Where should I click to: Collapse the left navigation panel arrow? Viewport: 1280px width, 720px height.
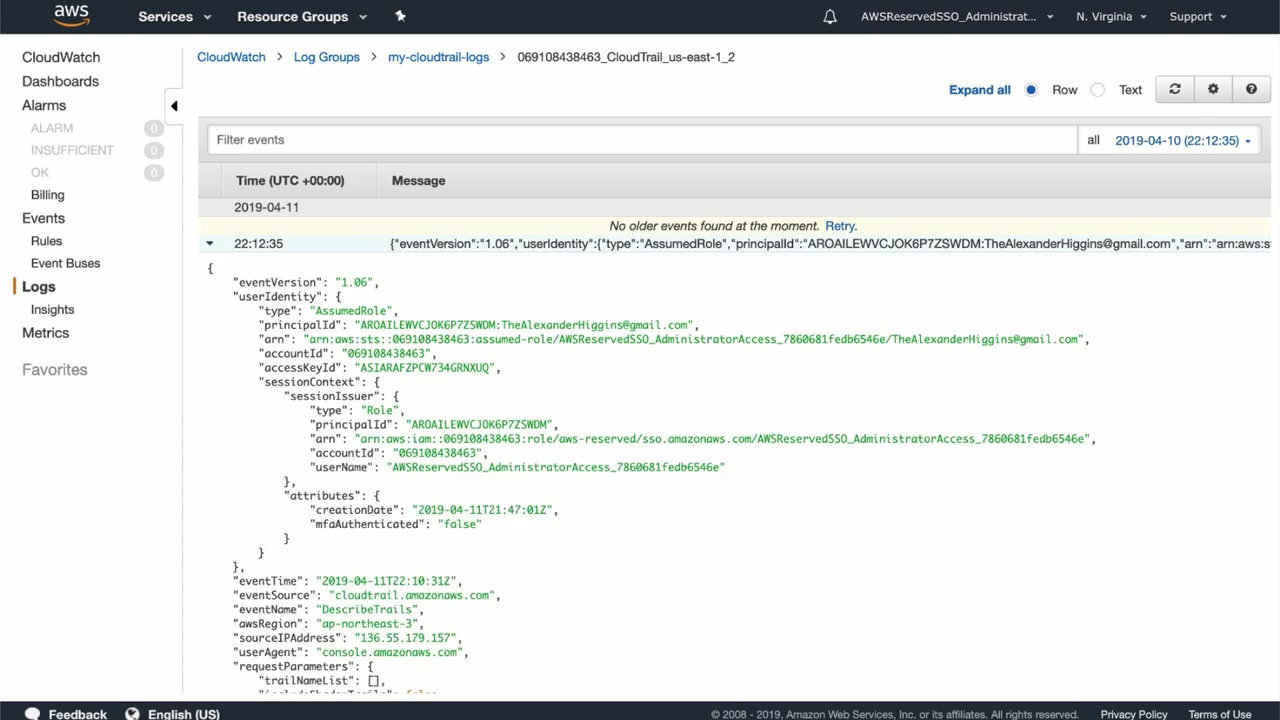[174, 106]
